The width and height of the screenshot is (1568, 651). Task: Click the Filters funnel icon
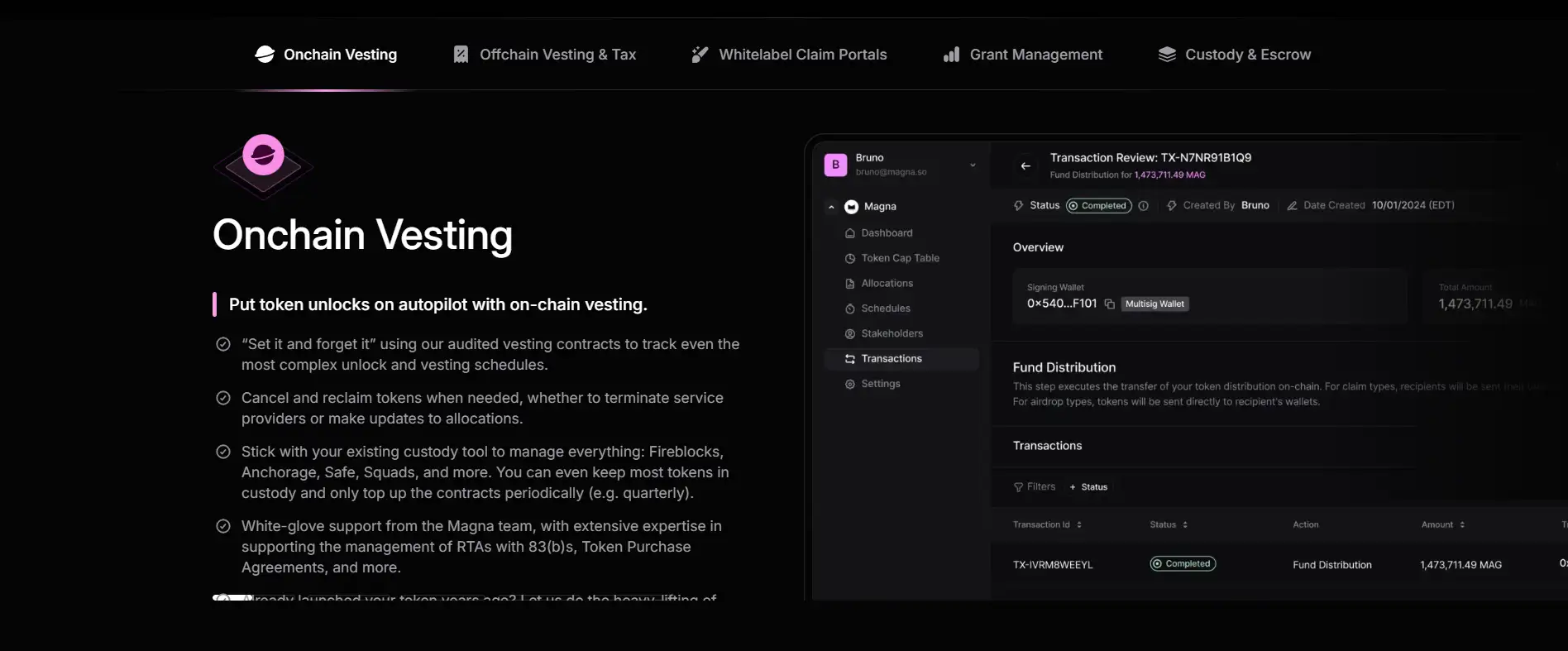click(x=1018, y=487)
